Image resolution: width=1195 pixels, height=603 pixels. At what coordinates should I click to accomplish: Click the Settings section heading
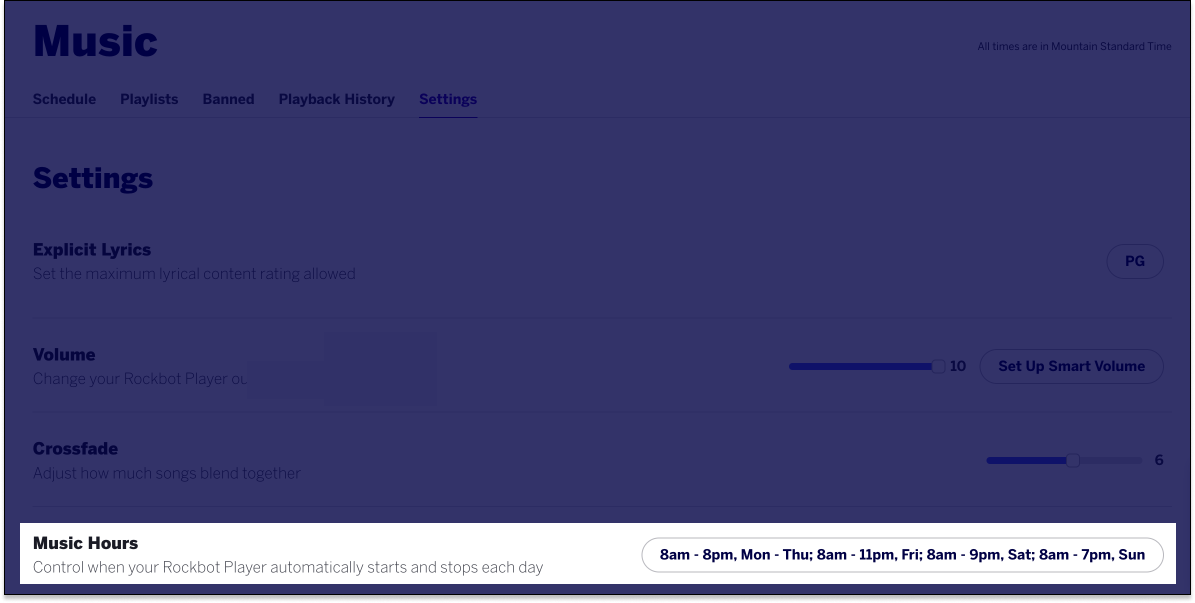click(94, 178)
